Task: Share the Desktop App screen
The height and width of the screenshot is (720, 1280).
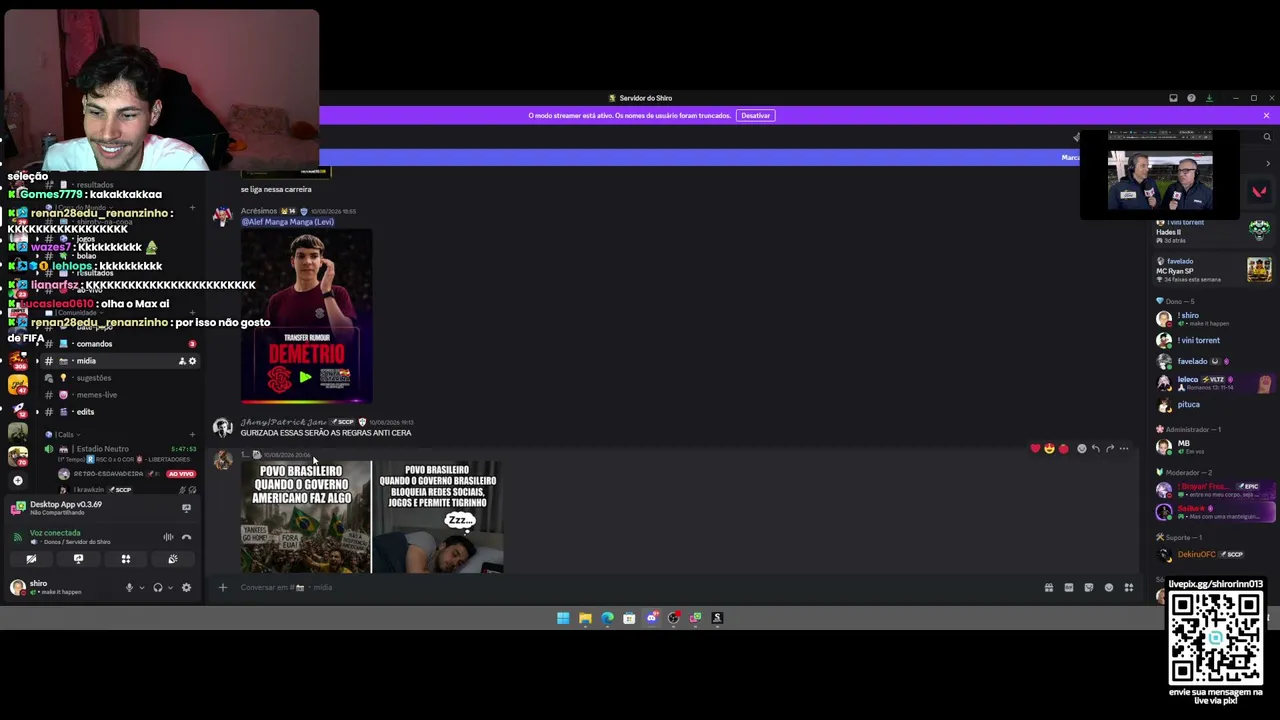Action: [186, 508]
